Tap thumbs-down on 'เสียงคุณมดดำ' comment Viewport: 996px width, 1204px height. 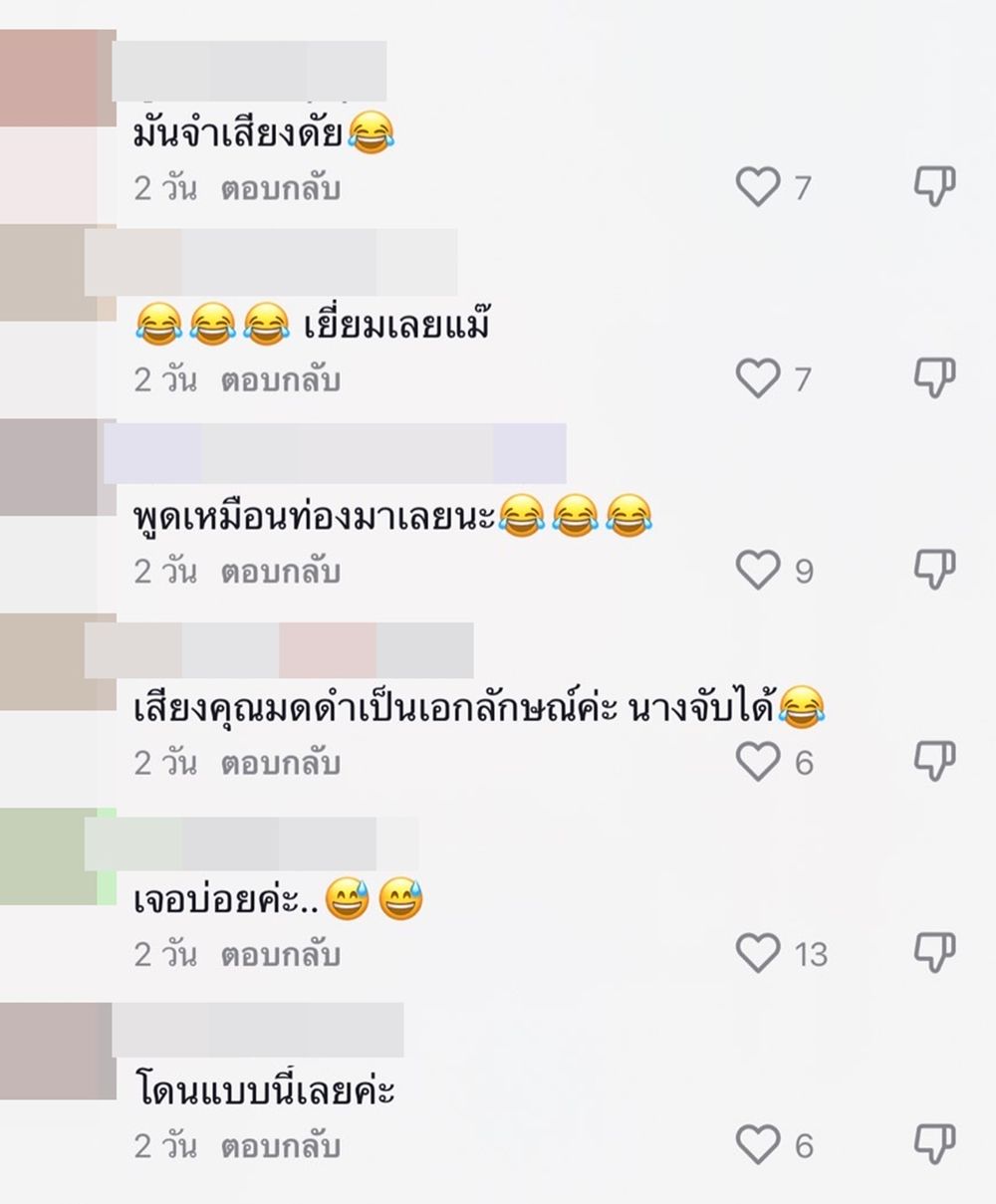click(x=935, y=761)
